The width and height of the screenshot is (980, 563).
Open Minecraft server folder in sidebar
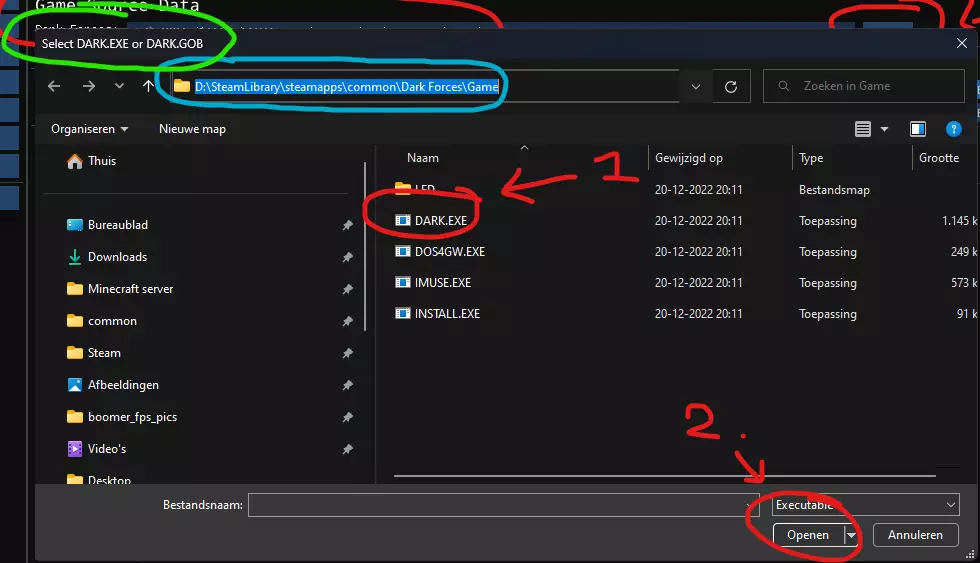(x=119, y=289)
